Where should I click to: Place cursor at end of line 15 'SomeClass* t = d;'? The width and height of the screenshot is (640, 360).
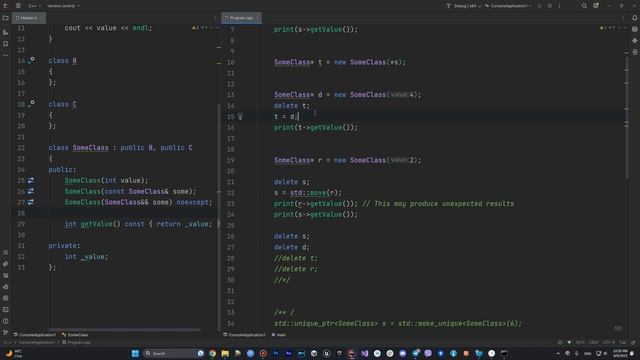click(x=299, y=117)
